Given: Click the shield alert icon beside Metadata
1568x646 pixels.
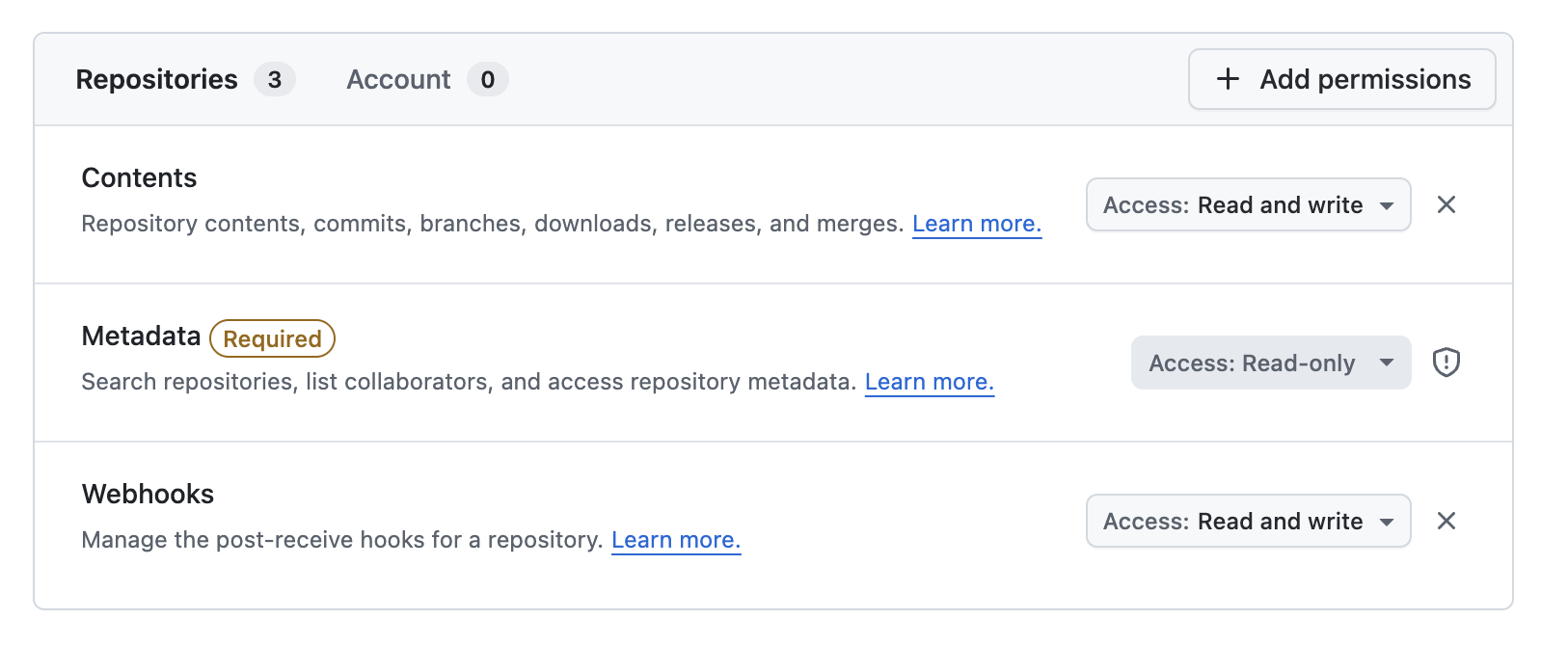Looking at the screenshot, I should (x=1446, y=363).
